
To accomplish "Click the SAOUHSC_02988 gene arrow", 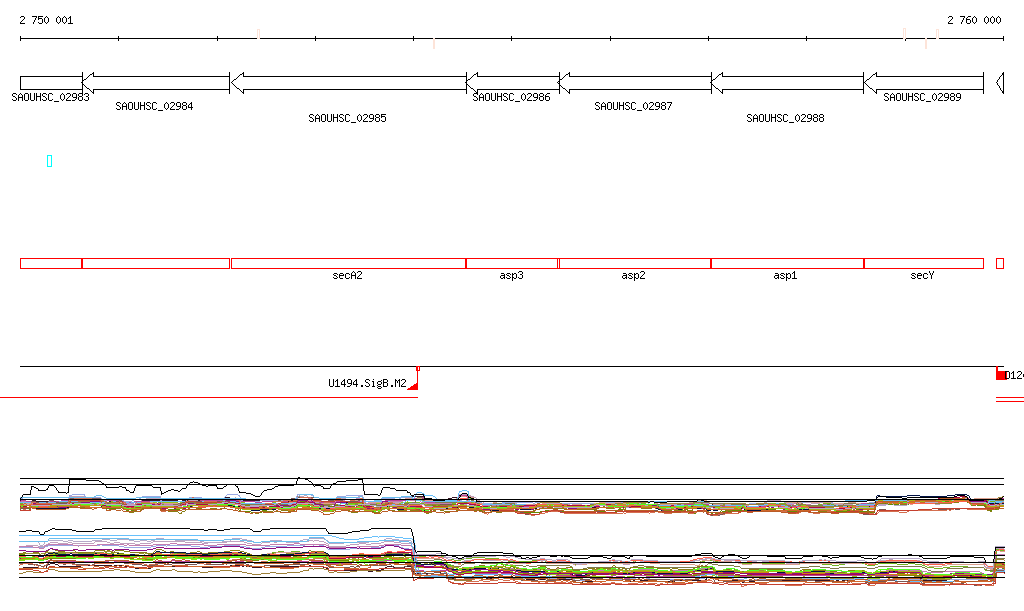I will pyautogui.click(x=787, y=83).
